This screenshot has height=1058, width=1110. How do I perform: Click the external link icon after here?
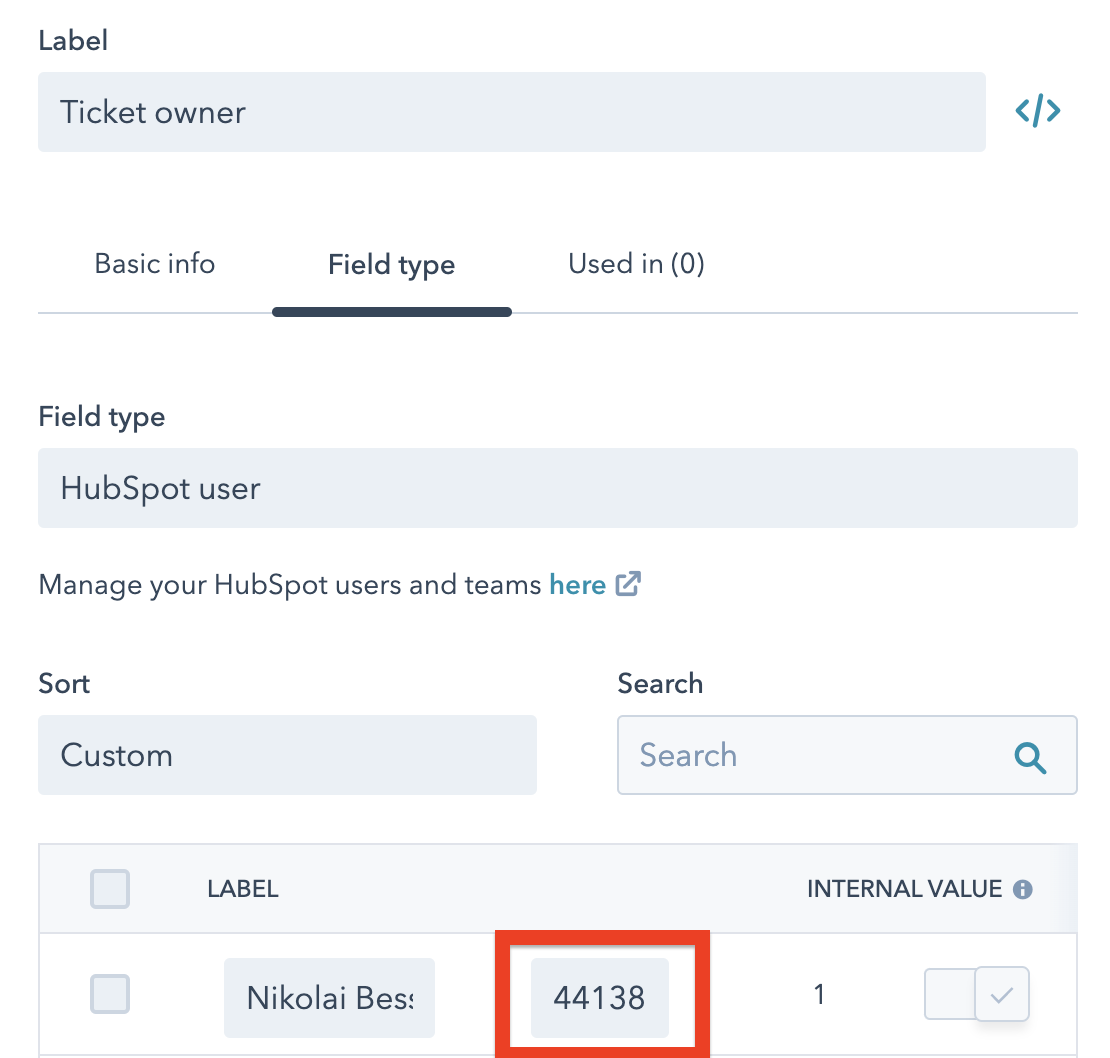coord(628,584)
